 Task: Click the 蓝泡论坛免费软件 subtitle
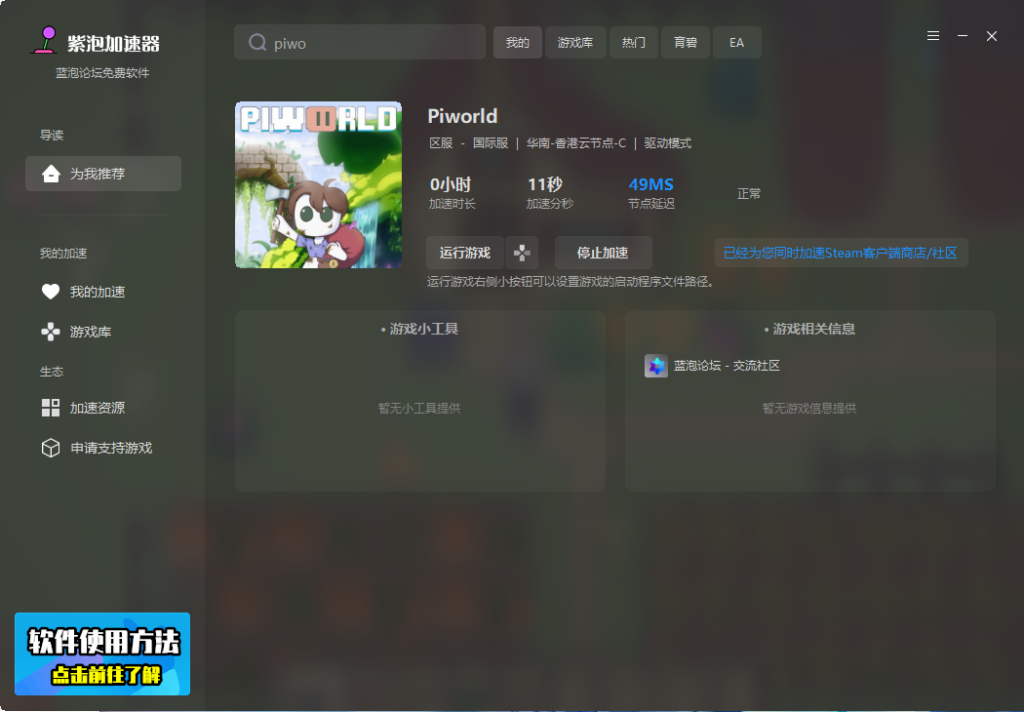click(x=103, y=73)
